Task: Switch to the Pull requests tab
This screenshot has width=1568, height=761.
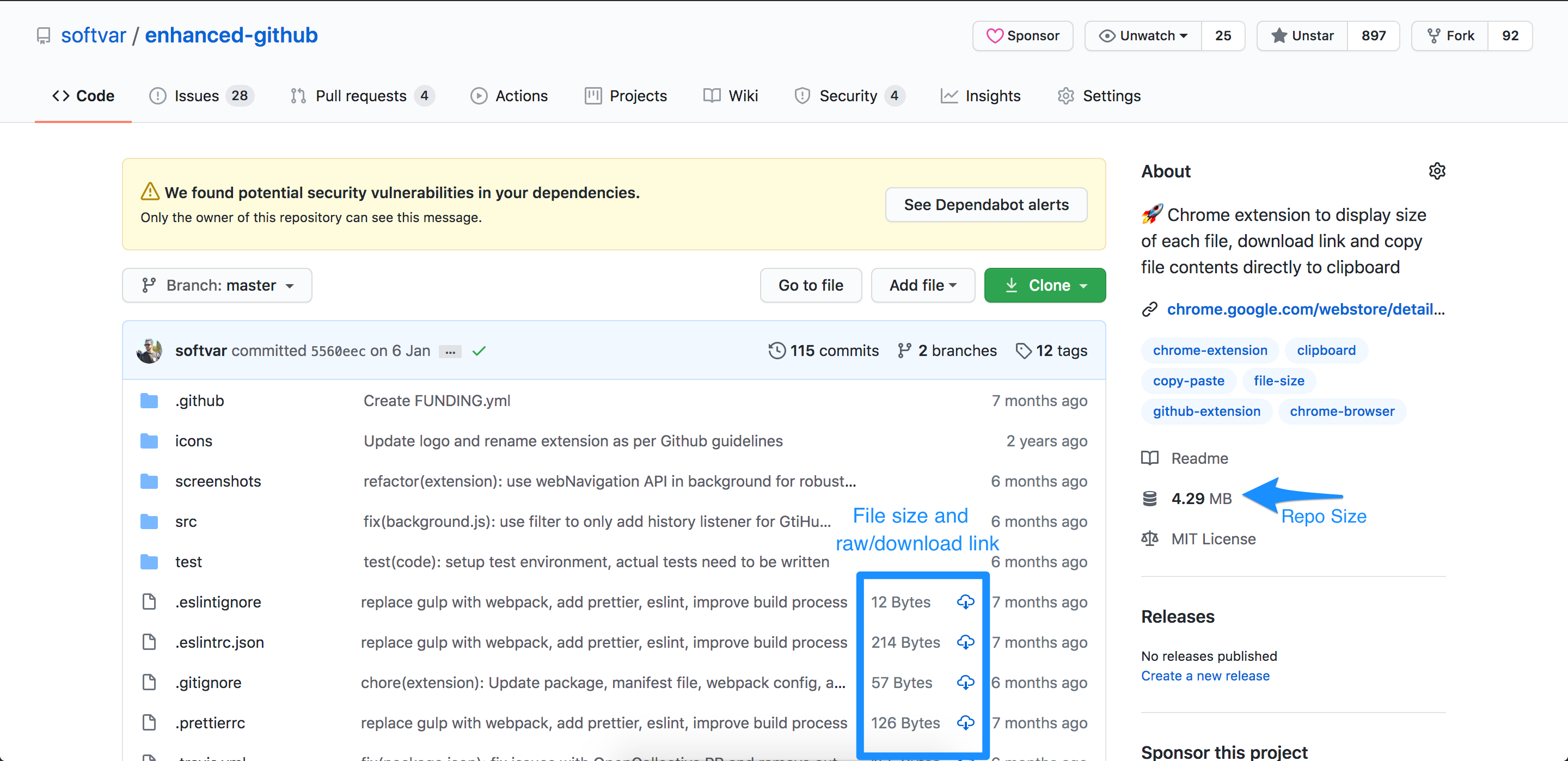Action: tap(360, 96)
